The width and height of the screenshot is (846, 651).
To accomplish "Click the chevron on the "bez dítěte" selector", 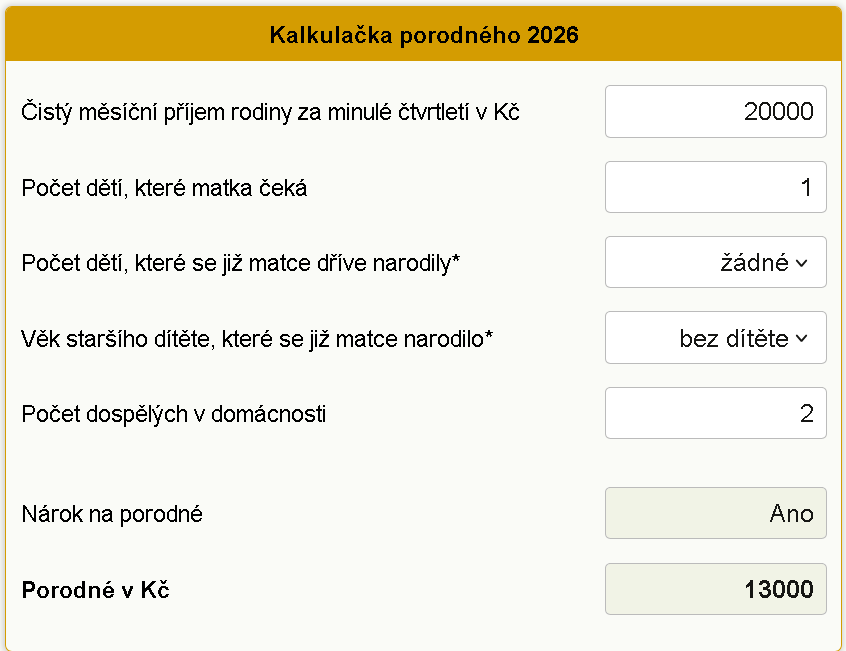I will click(800, 337).
